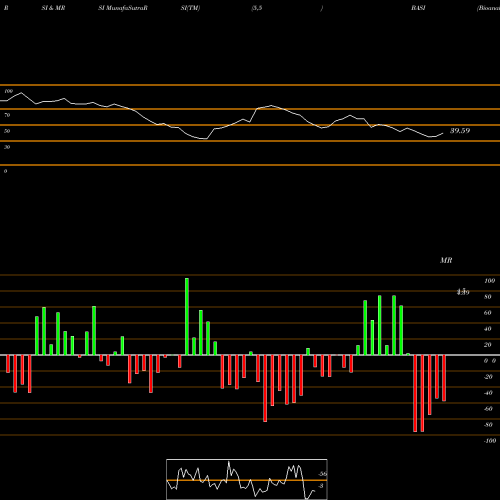The height and width of the screenshot is (500, 500).
Task: Click the -20 label on MR axis
Action: click(x=488, y=377)
